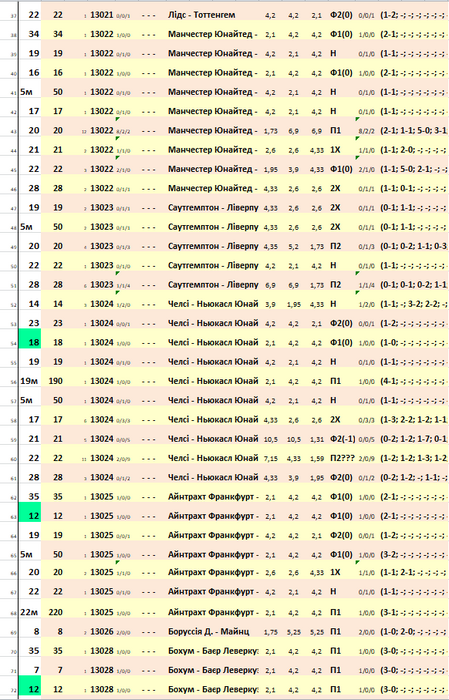Select the 'Челсі - Ньюкасл Юнай' cell in row 60
449x700 pixels.
point(213,458)
